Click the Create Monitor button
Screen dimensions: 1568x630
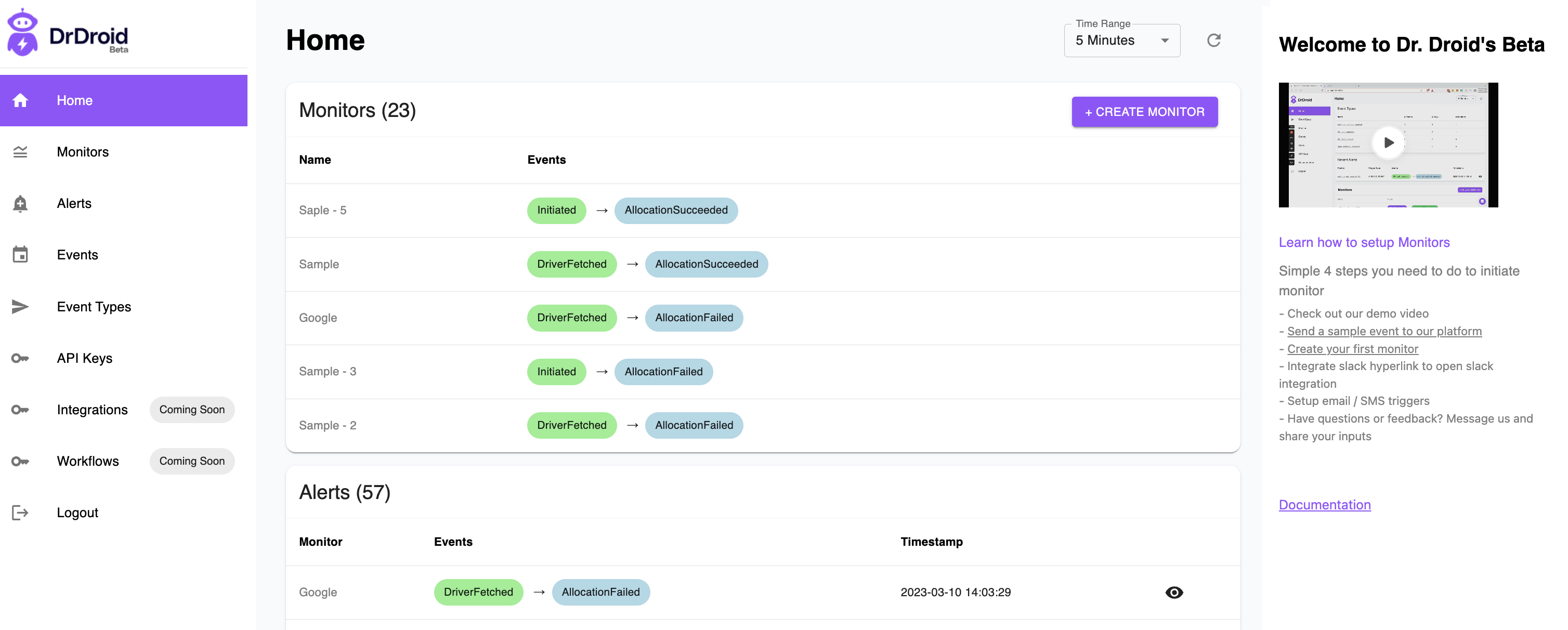pos(1144,112)
